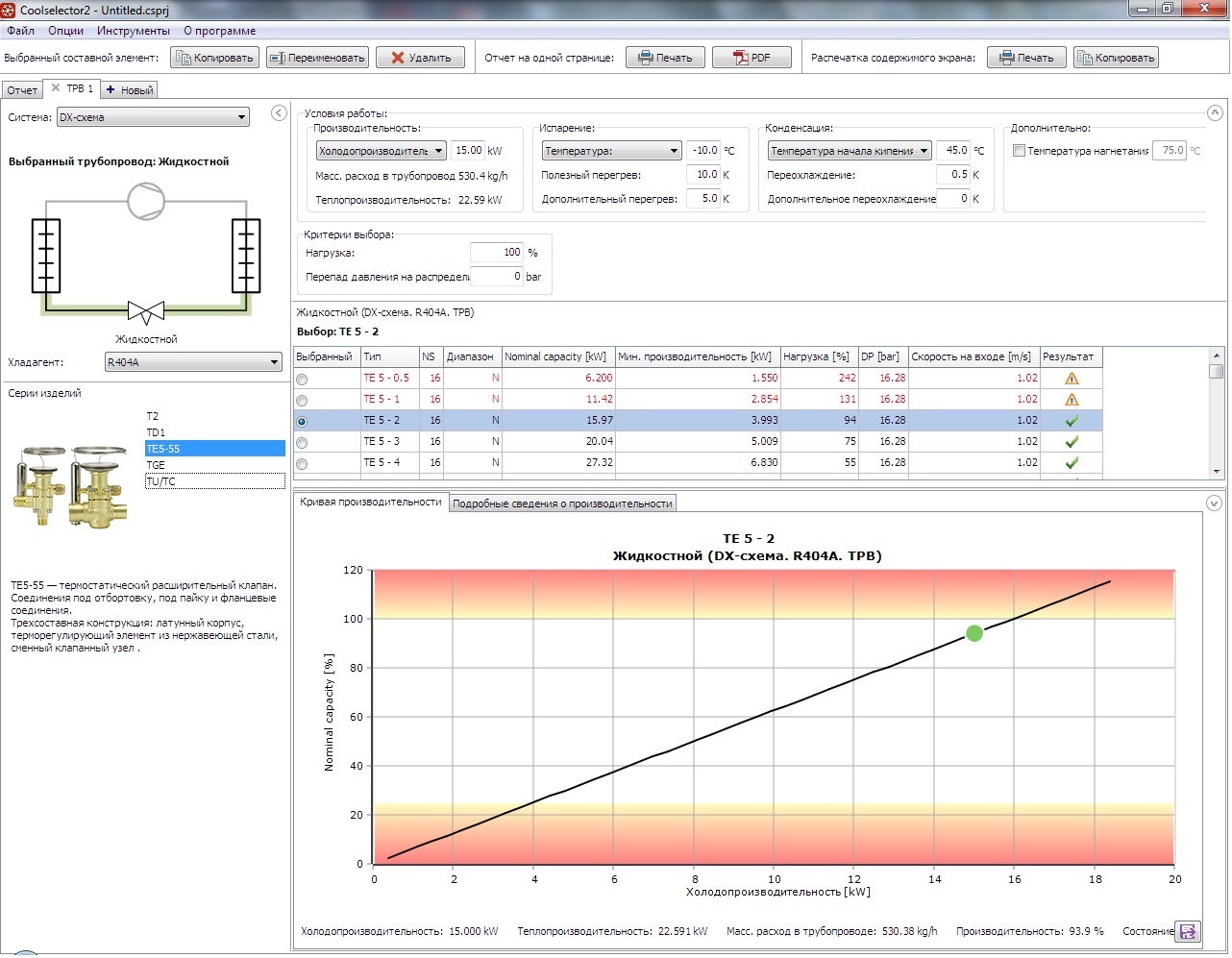Close the ТРВ 1 tab with X
This screenshot has height=958, width=1232.
click(56, 88)
